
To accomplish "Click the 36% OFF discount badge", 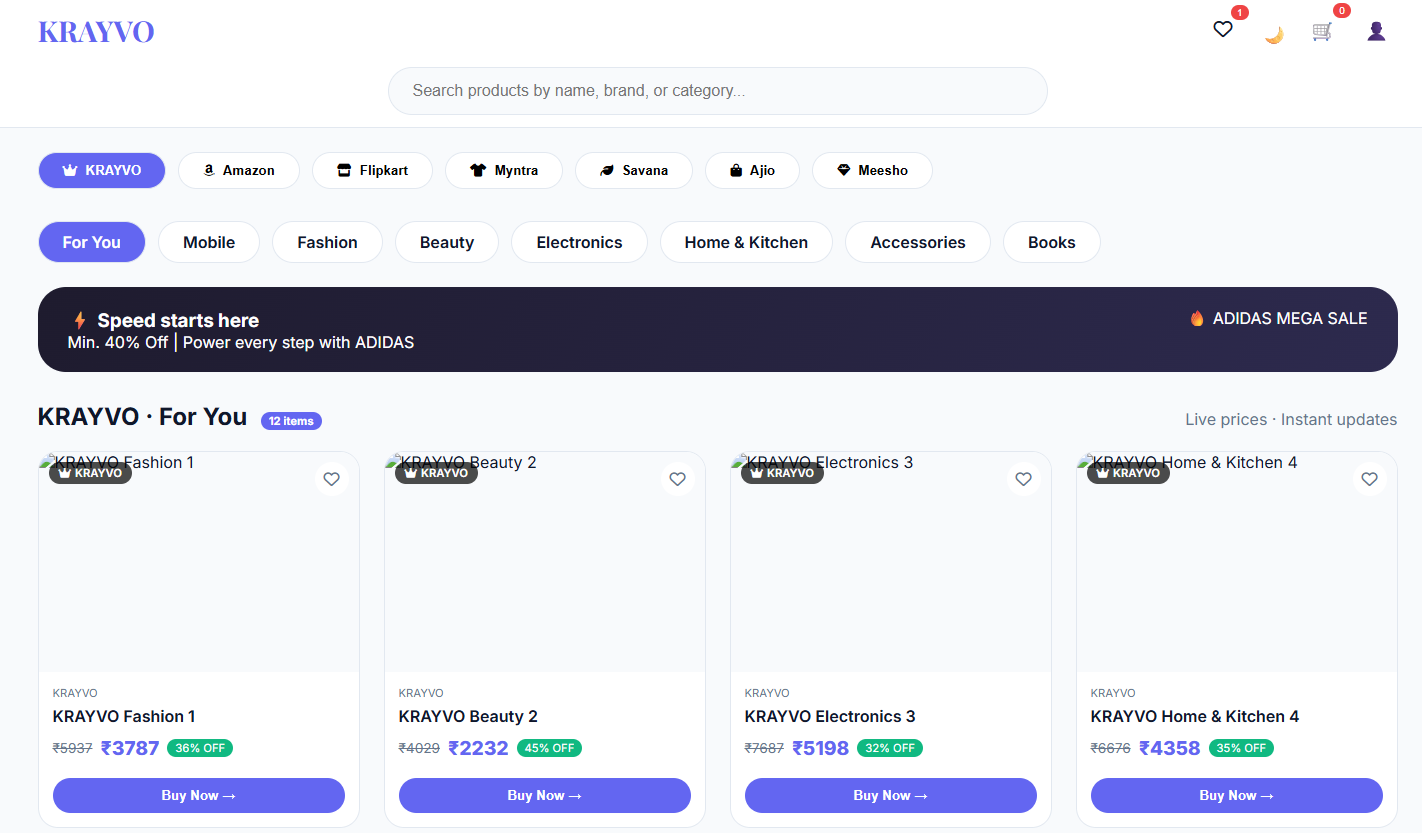I will point(200,748).
